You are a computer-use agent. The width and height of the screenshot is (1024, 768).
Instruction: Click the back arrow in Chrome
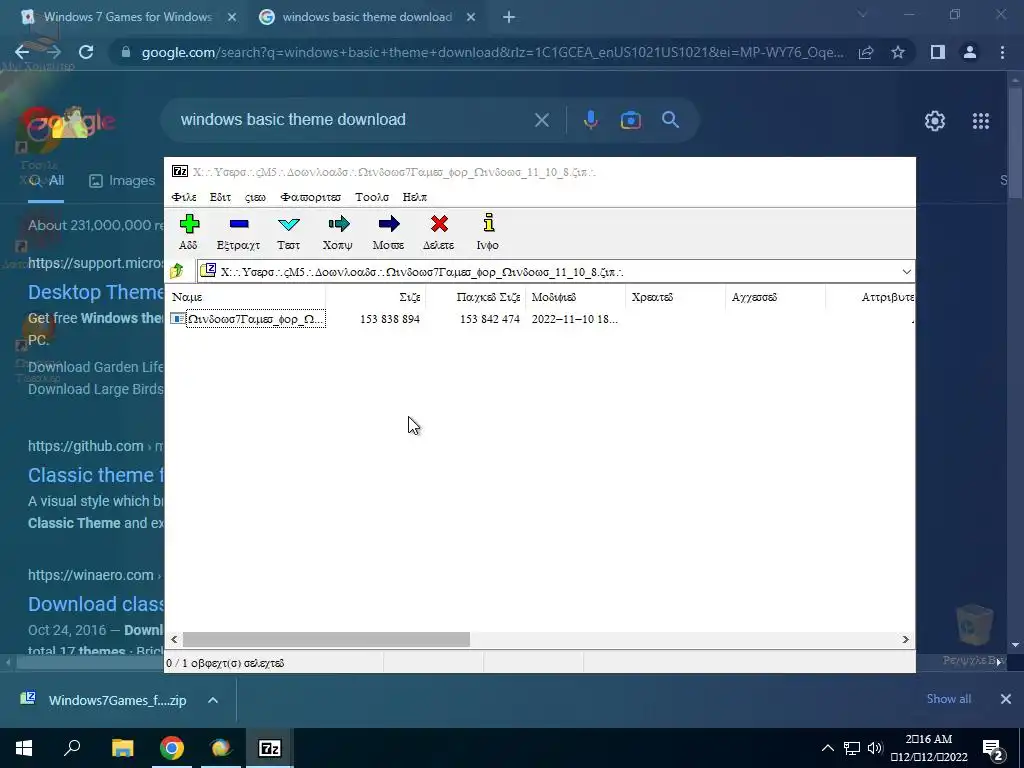click(x=22, y=52)
